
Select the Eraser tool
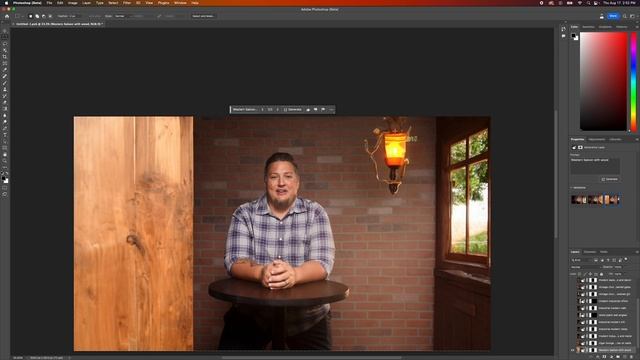tap(5, 102)
